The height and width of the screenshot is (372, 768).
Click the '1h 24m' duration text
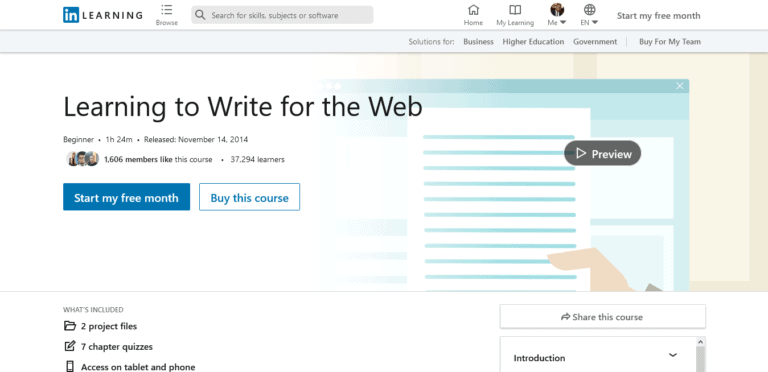pos(119,140)
